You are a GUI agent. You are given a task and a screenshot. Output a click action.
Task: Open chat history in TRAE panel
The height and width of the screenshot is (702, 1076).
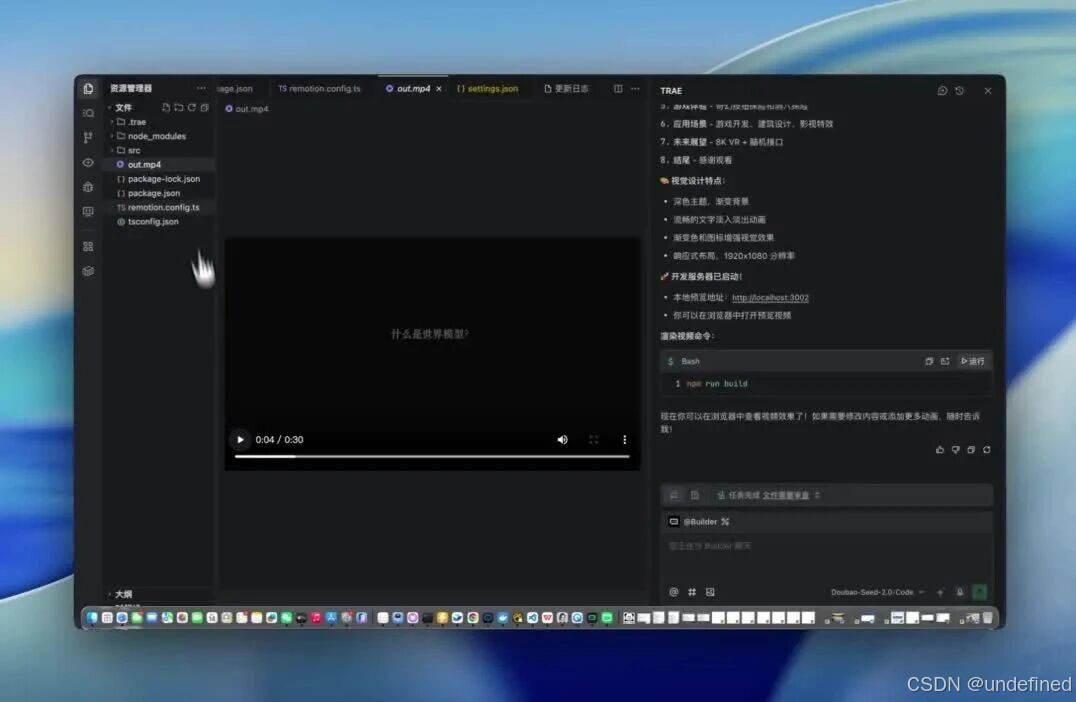pos(959,91)
